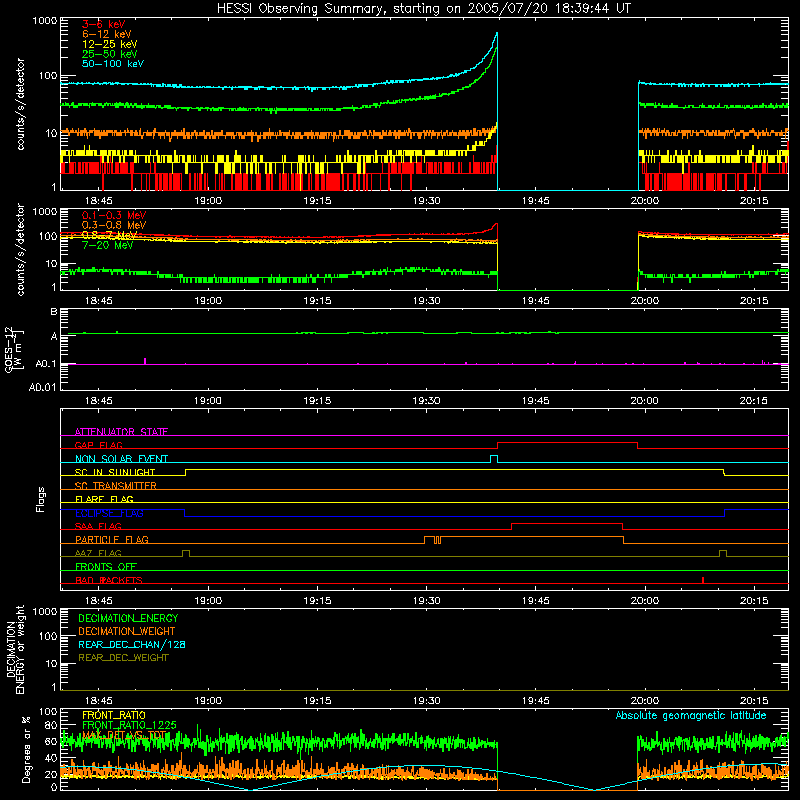
Task: Click the AA7_FLAG pulse near 18:57
Action: click(186, 553)
